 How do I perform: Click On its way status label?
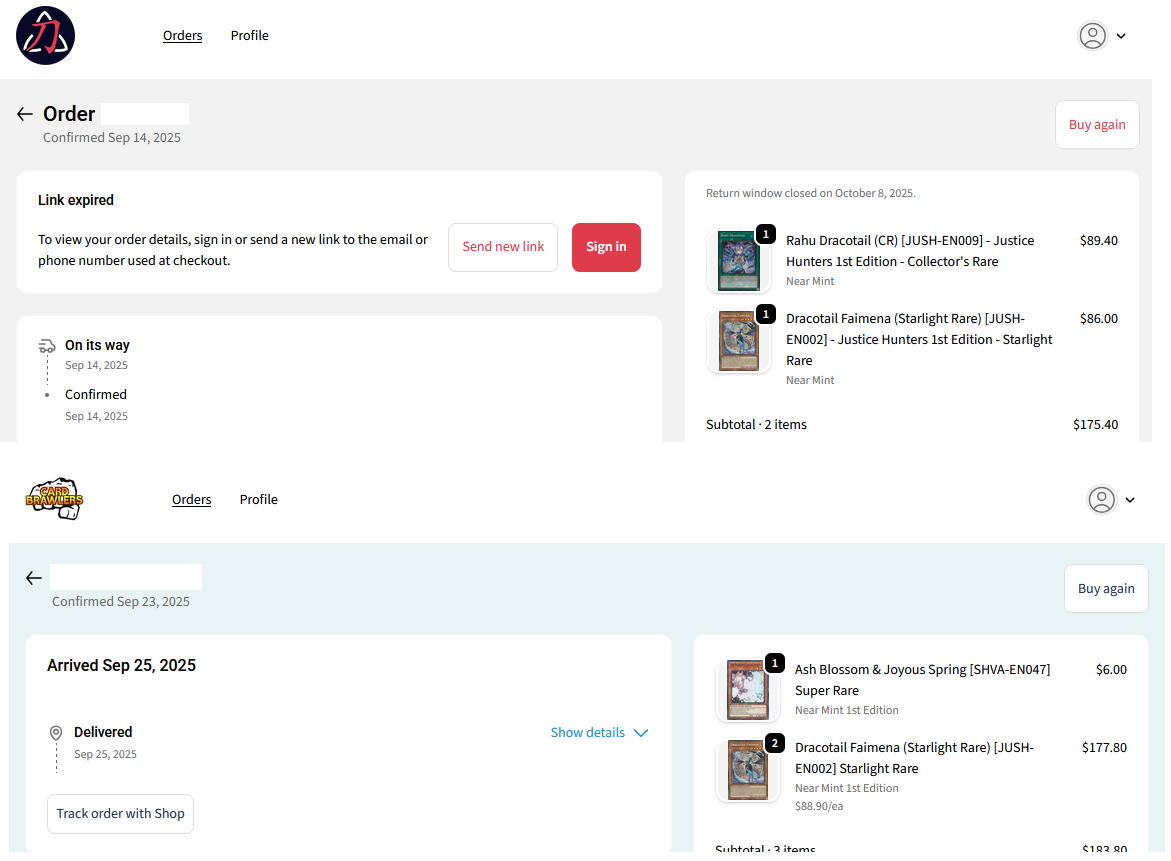click(97, 345)
